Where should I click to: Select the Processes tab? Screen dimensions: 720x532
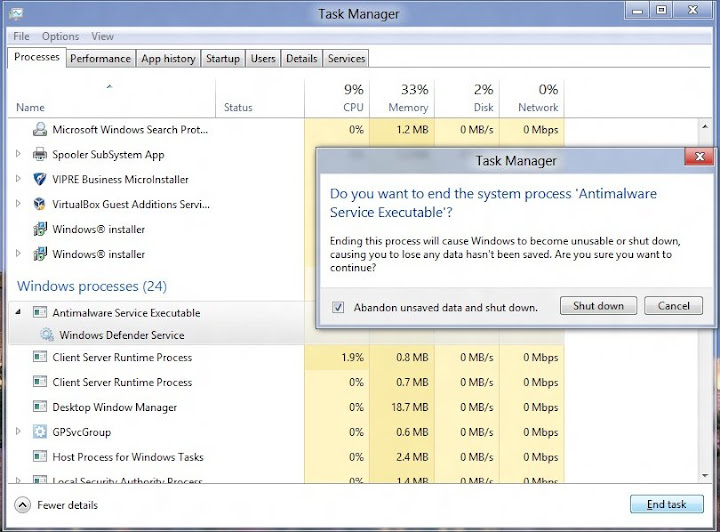coord(37,57)
